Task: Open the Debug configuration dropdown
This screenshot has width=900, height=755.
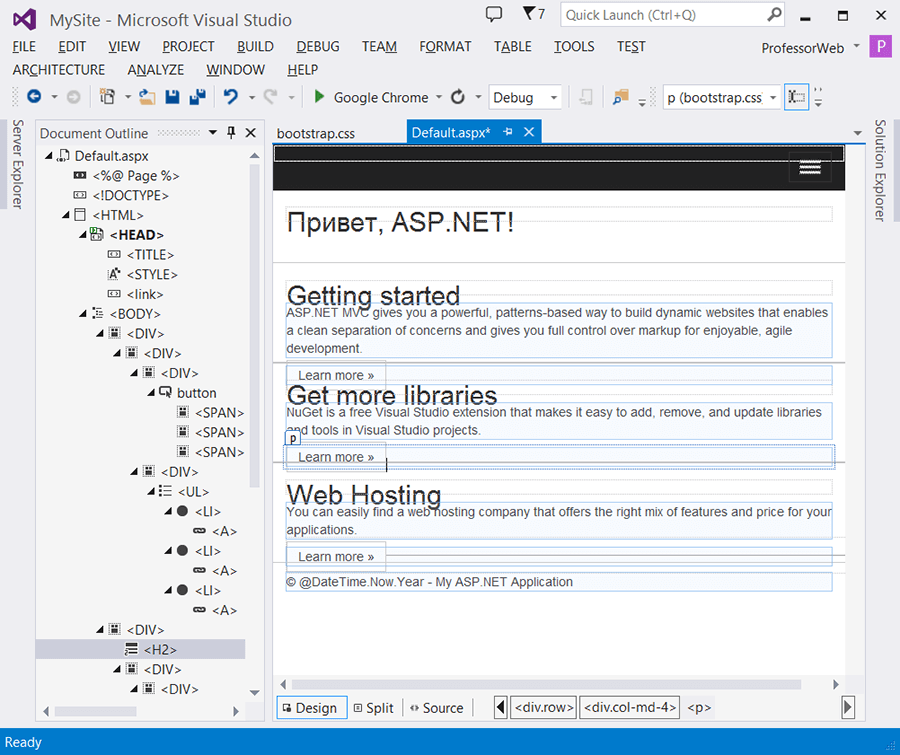Action: [554, 98]
